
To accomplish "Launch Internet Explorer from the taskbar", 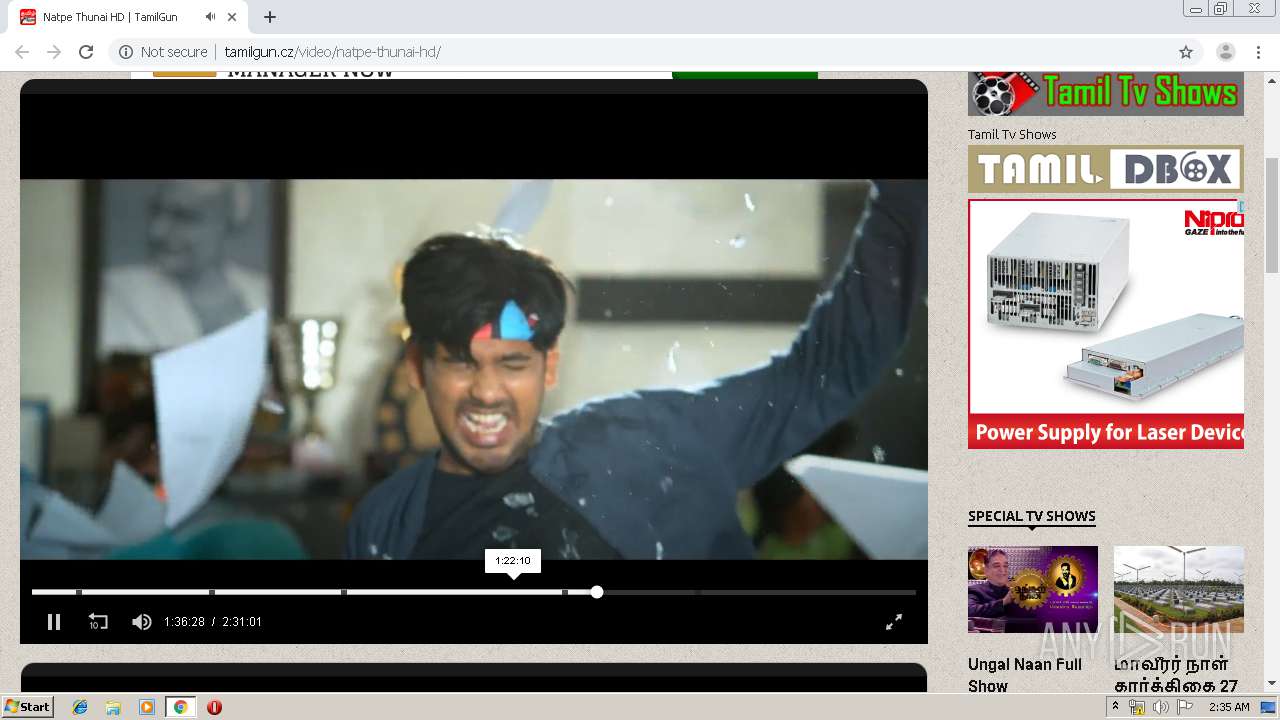I will coord(80,707).
